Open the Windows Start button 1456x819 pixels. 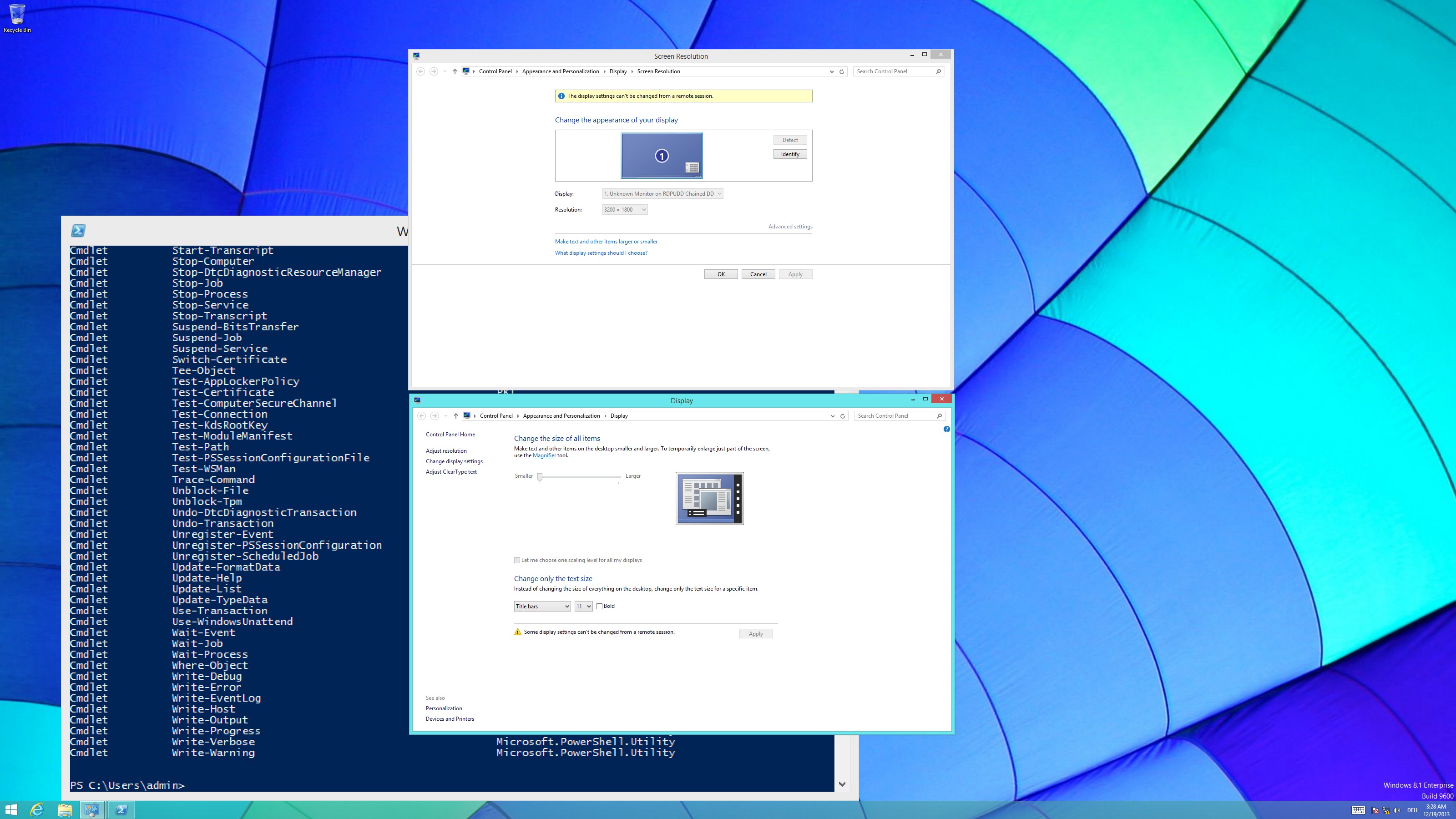click(11, 810)
